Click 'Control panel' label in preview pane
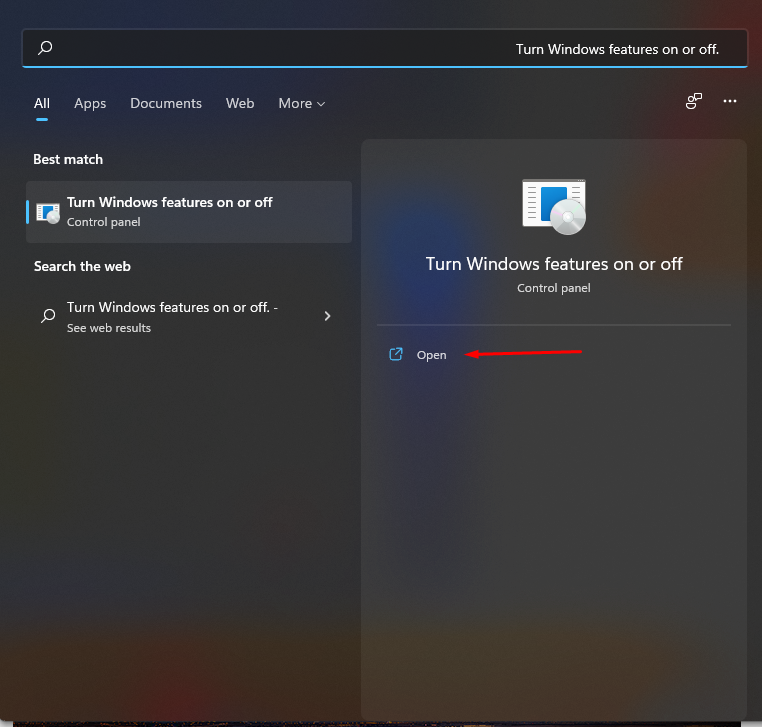This screenshot has height=727, width=762. point(554,288)
